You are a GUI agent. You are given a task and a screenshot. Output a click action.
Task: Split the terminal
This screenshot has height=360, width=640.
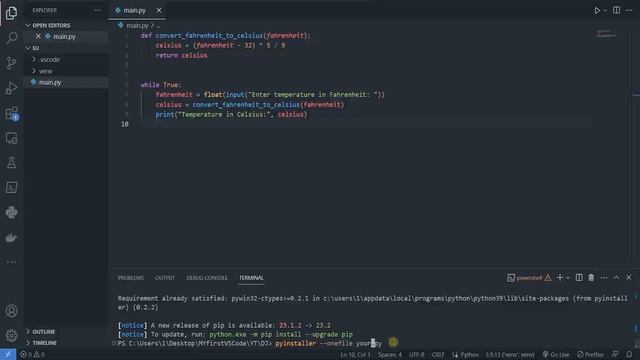[579, 278]
